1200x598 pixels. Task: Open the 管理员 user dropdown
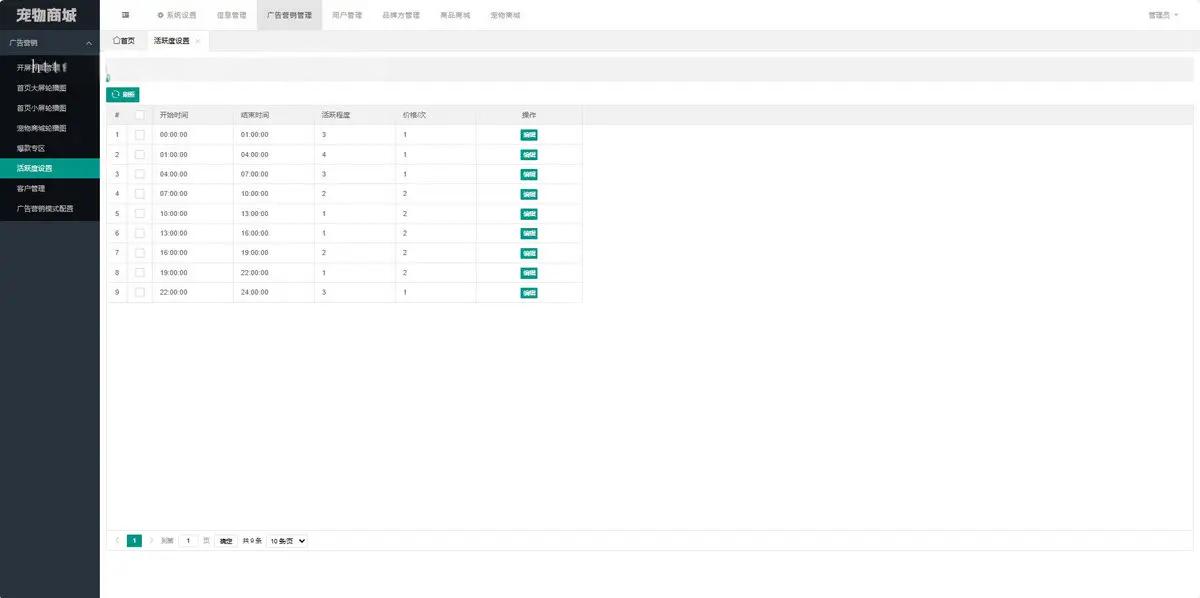(1163, 15)
